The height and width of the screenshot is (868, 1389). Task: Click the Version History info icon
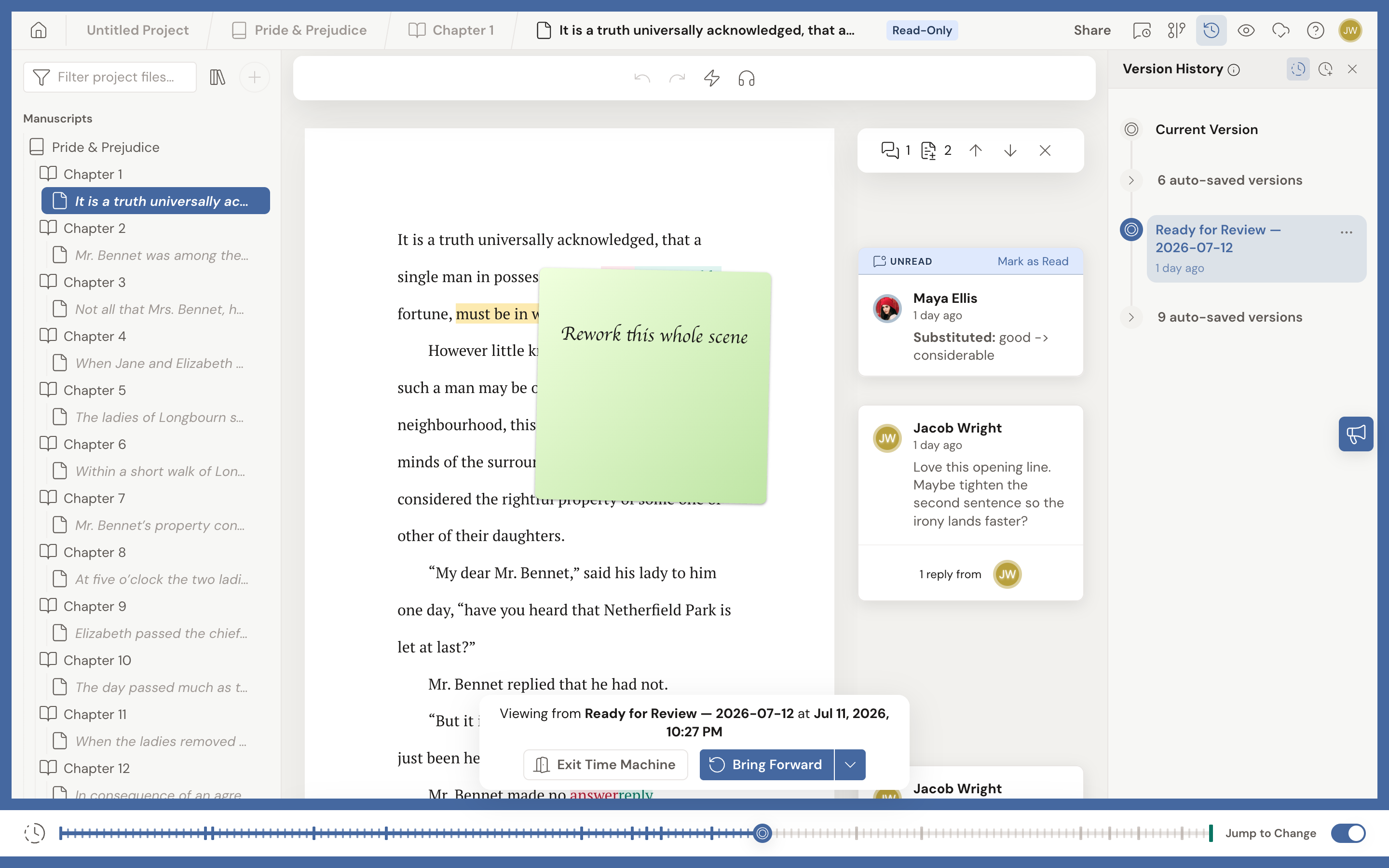tap(1233, 70)
